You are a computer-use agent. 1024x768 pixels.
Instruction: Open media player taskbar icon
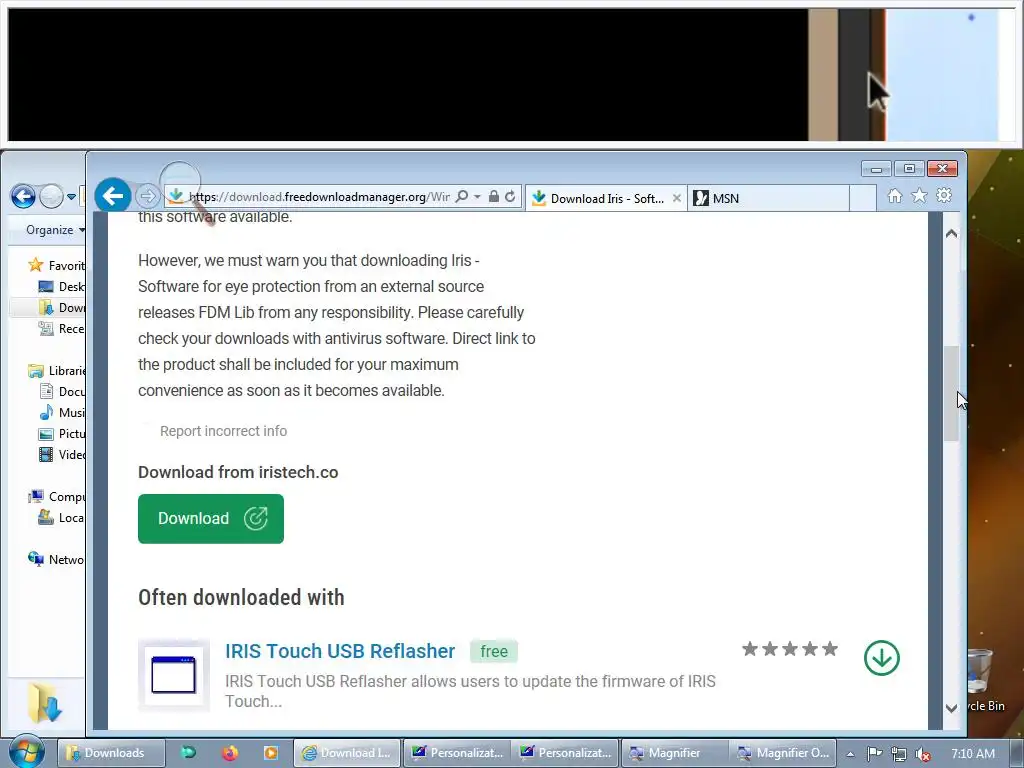[x=270, y=753]
